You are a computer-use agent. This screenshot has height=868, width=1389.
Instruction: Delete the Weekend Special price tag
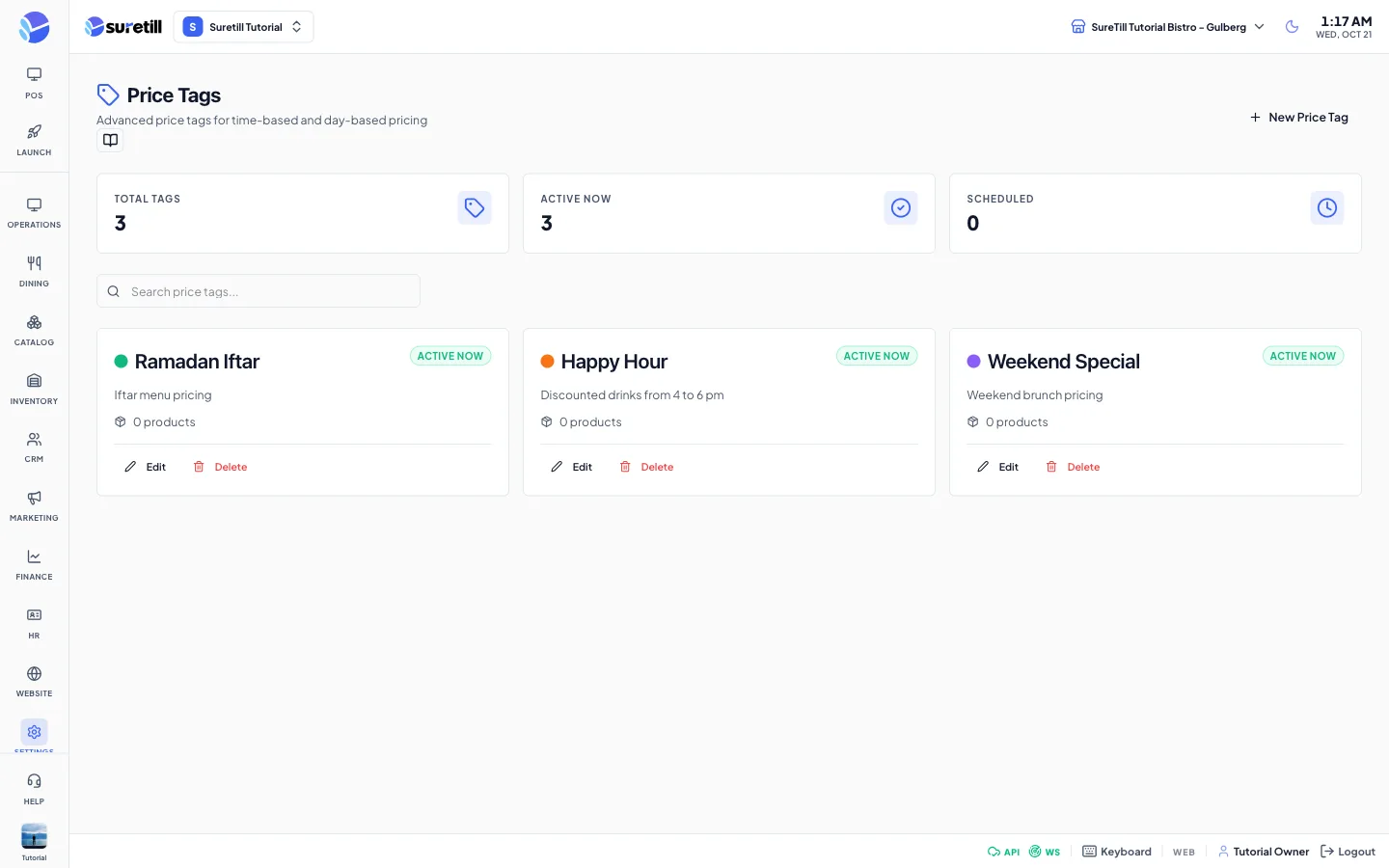click(1074, 467)
